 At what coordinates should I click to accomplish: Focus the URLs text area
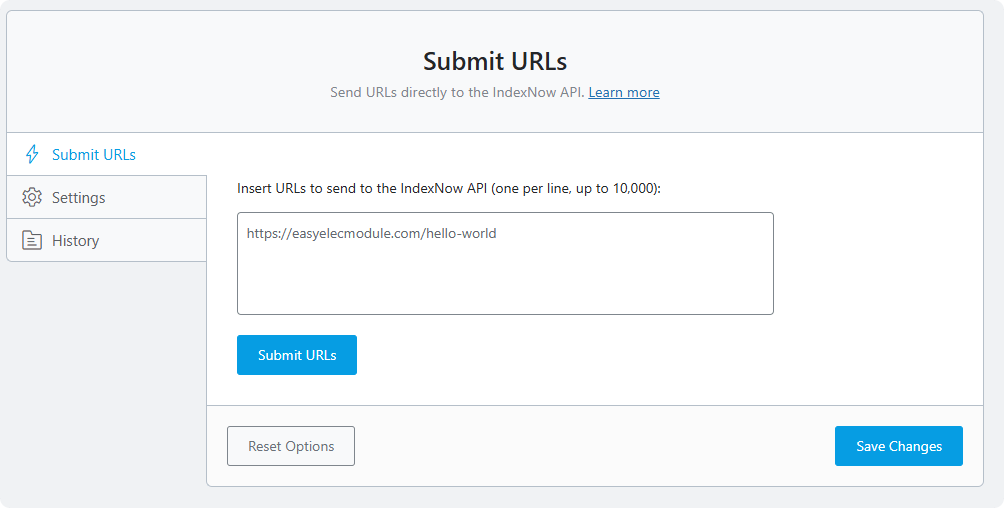click(x=505, y=263)
